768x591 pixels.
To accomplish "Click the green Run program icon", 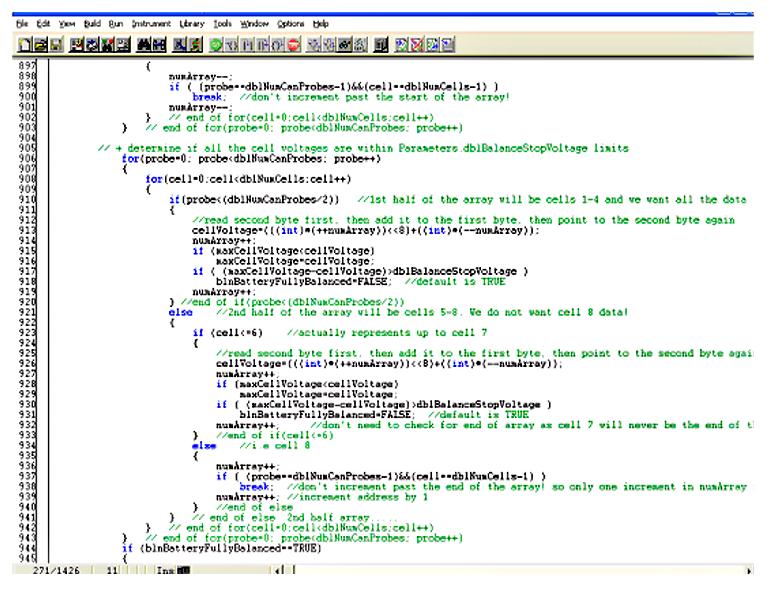I will 216,45.
